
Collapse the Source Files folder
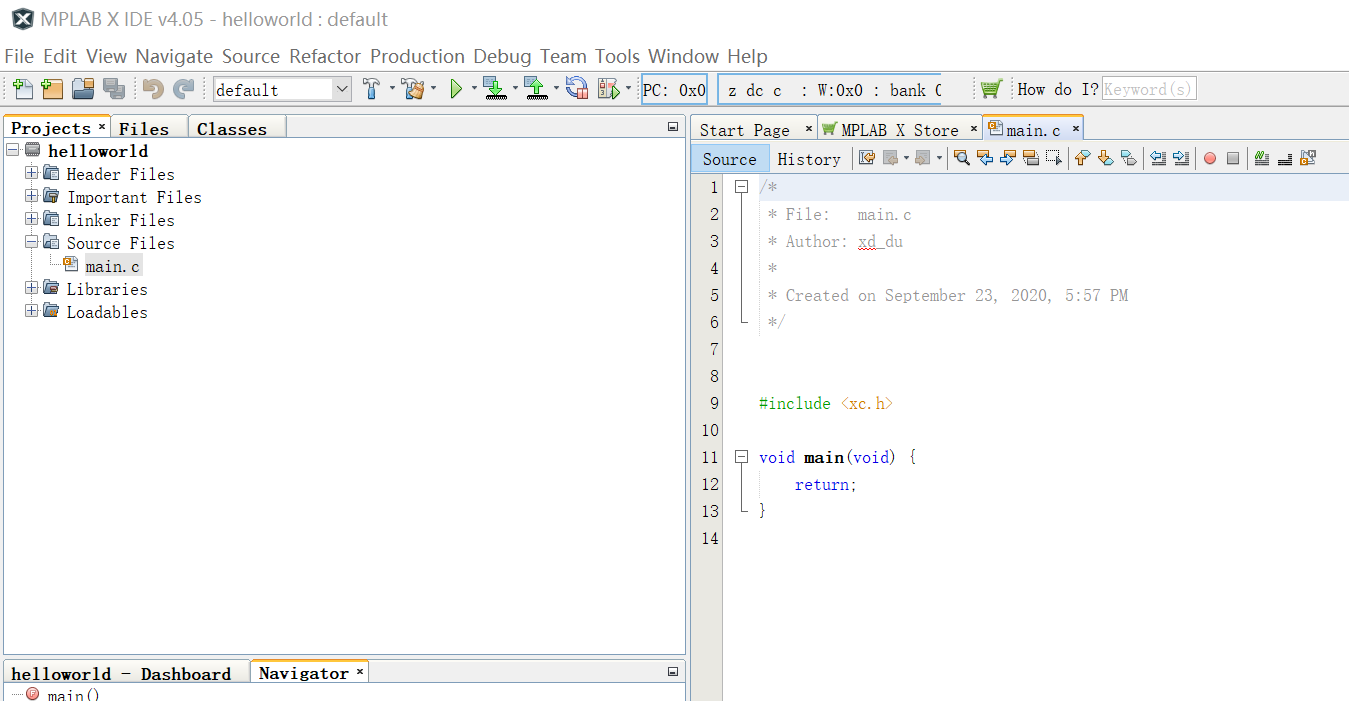coord(32,242)
